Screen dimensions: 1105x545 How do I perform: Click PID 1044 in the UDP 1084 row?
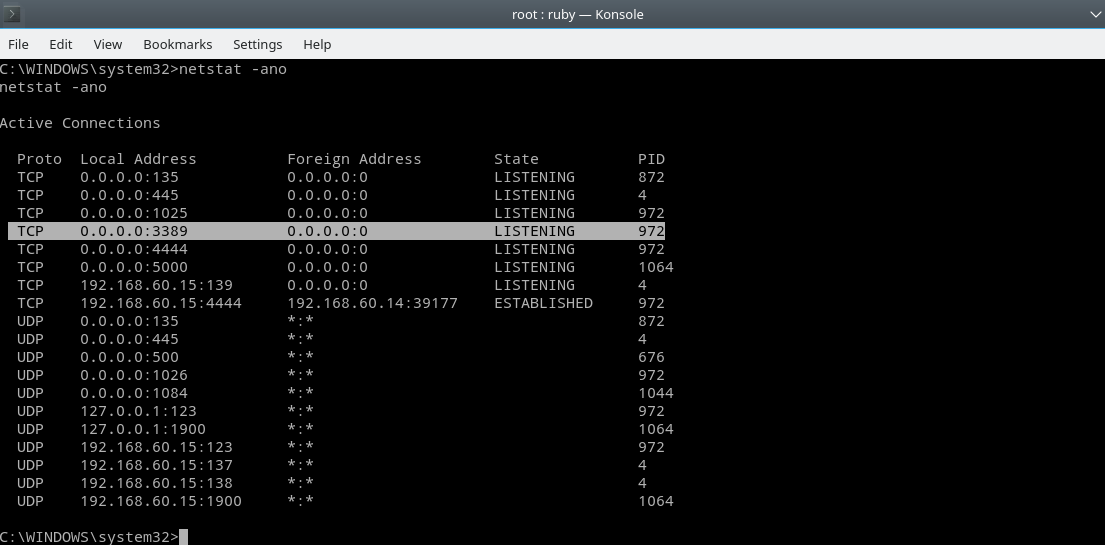(655, 393)
